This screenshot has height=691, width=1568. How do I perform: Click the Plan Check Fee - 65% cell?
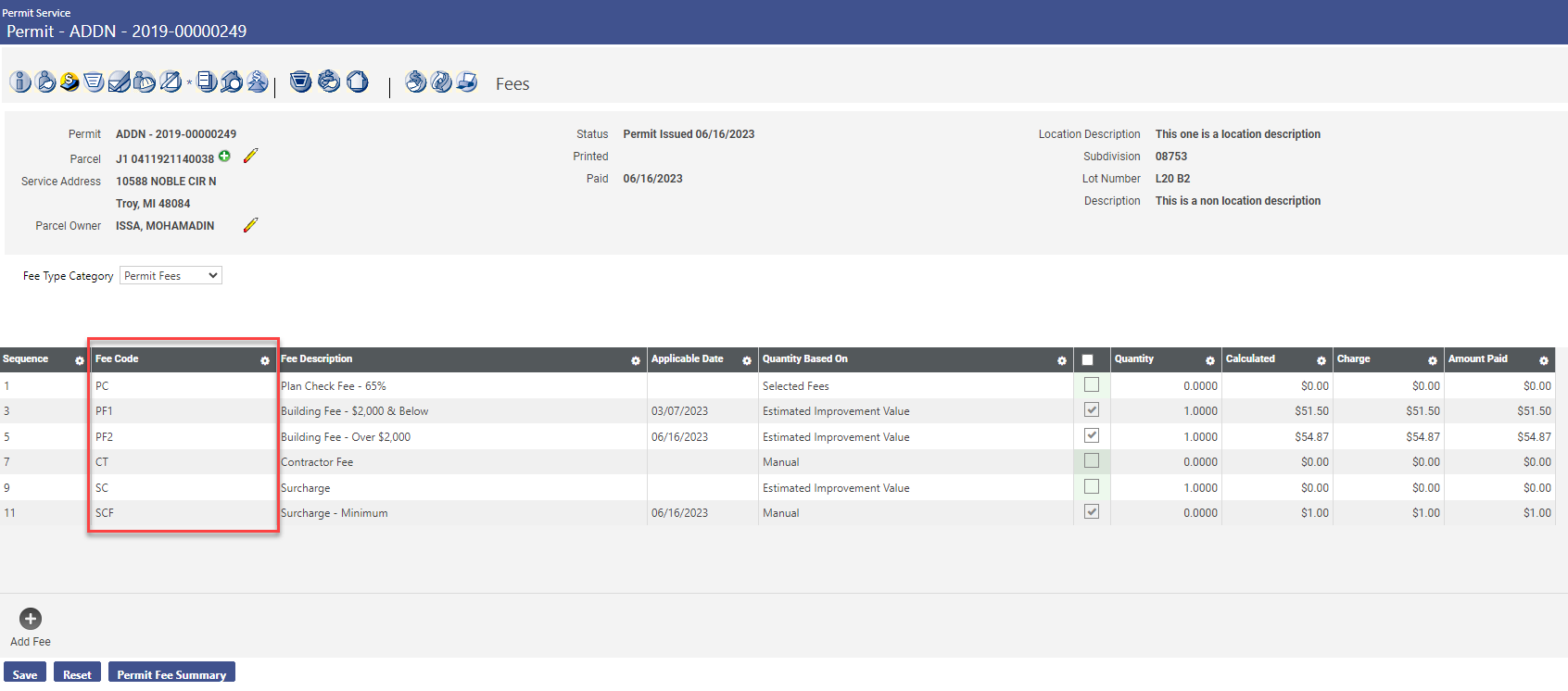pyautogui.click(x=462, y=385)
